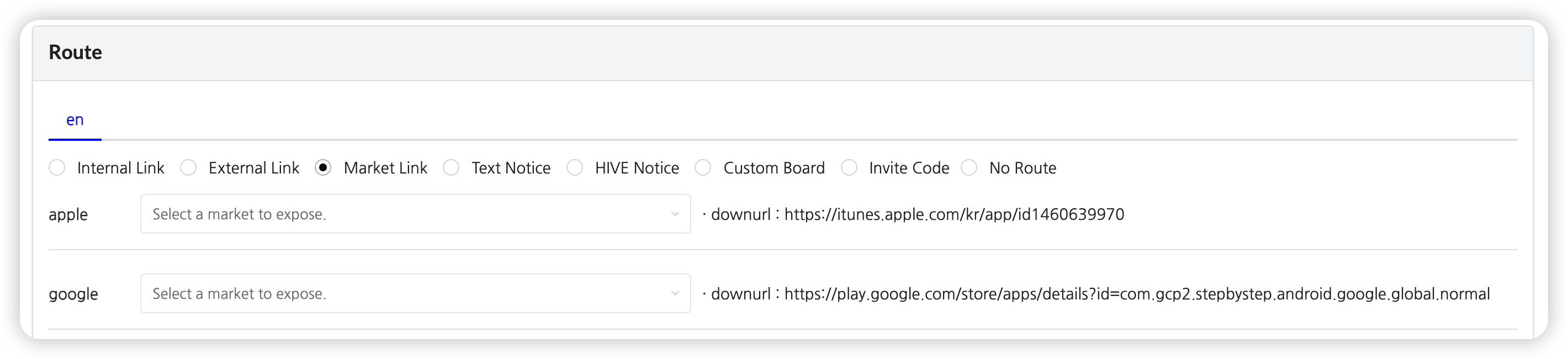Select the Internal Link radio option
This screenshot has width=1568, height=359.
point(57,168)
